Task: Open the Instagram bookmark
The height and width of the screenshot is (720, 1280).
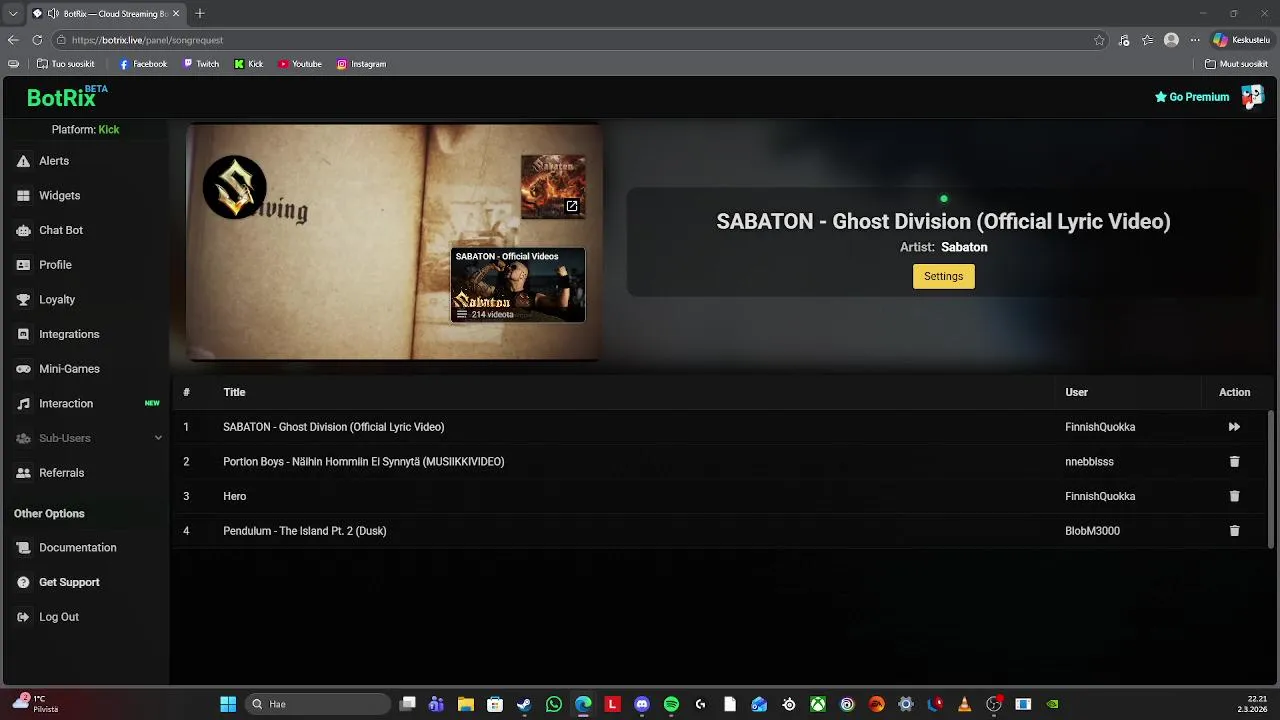Action: 361,64
